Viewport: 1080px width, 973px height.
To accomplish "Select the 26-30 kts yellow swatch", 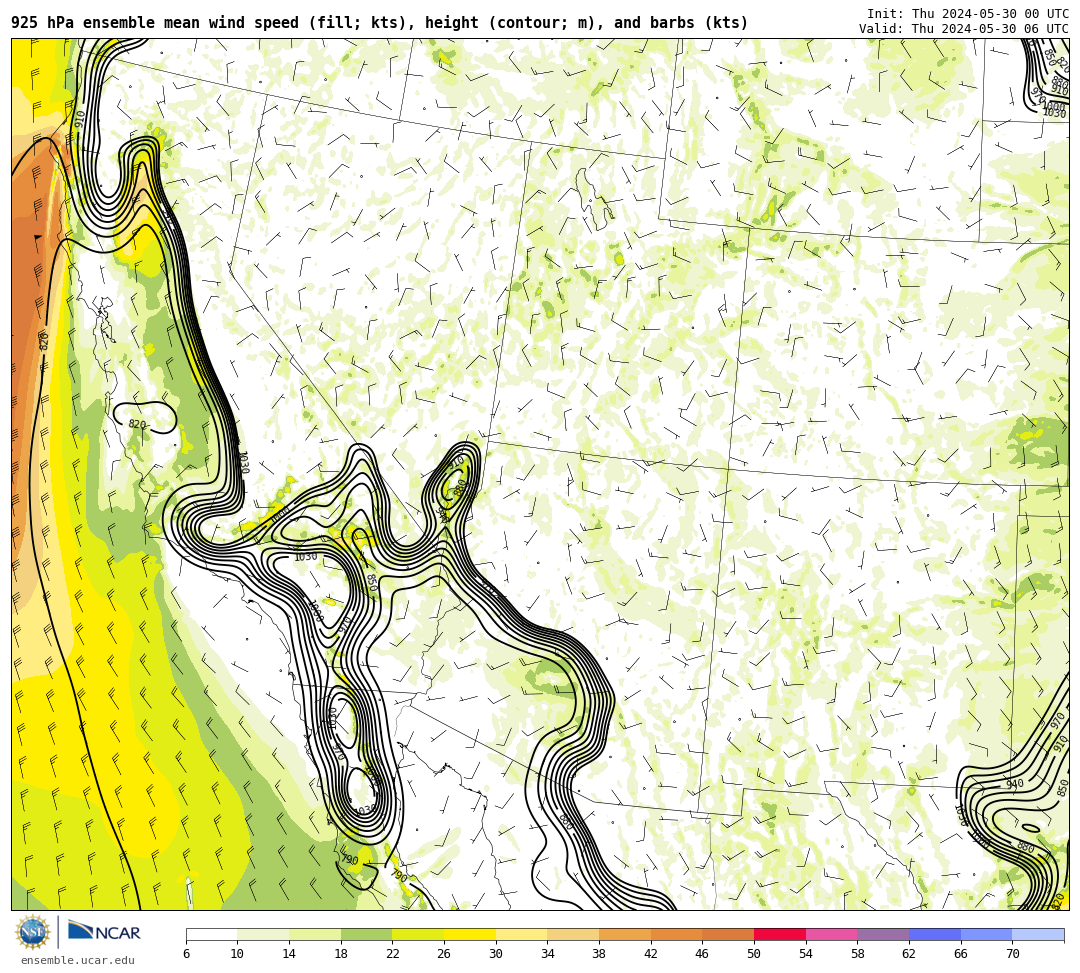I will click(470, 934).
